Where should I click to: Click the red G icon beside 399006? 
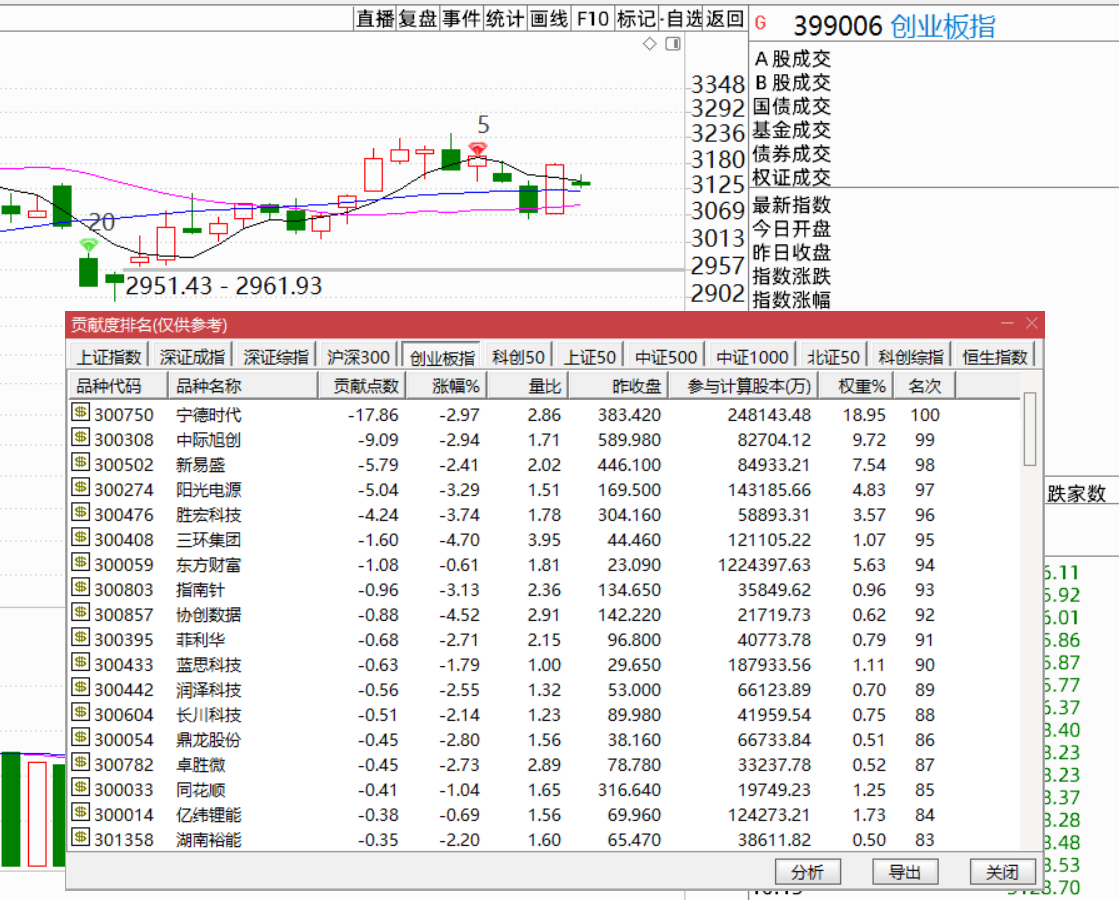(x=760, y=24)
